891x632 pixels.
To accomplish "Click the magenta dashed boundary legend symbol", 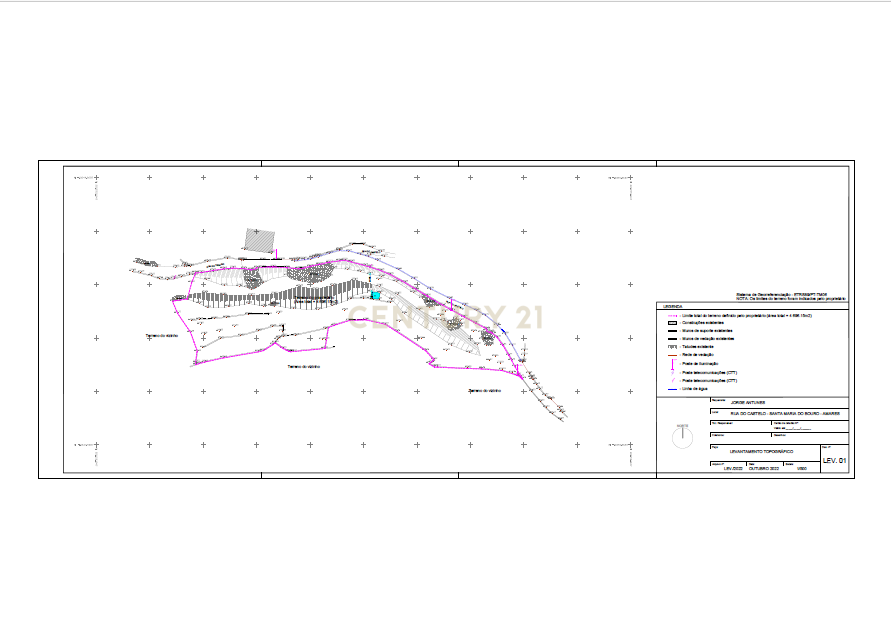I will pos(673,315).
